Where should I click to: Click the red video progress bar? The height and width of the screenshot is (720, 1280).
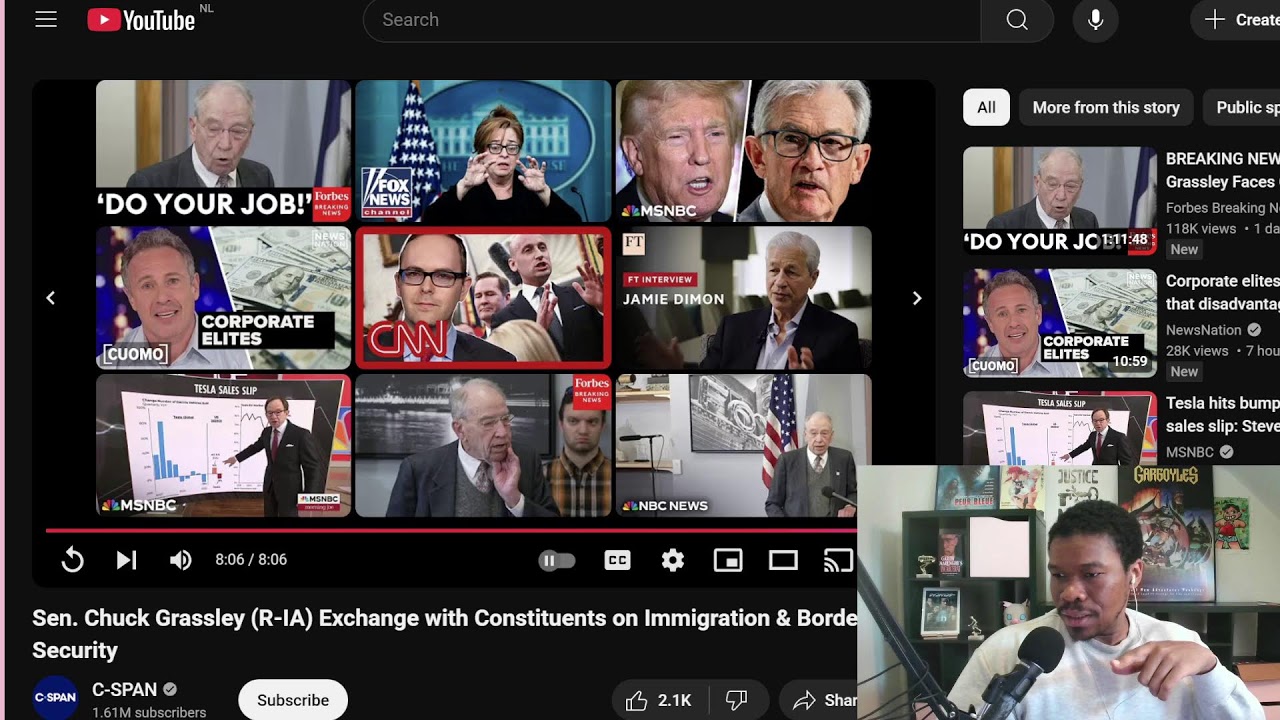(451, 530)
